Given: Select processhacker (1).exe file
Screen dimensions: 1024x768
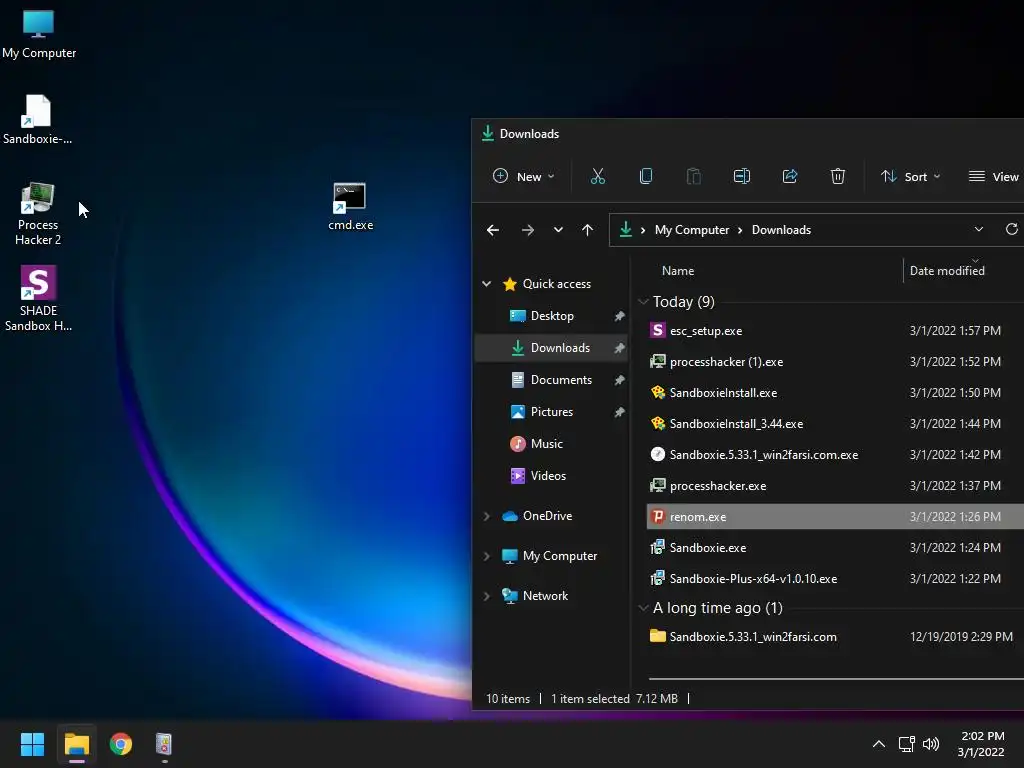Looking at the screenshot, I should [835, 362].
